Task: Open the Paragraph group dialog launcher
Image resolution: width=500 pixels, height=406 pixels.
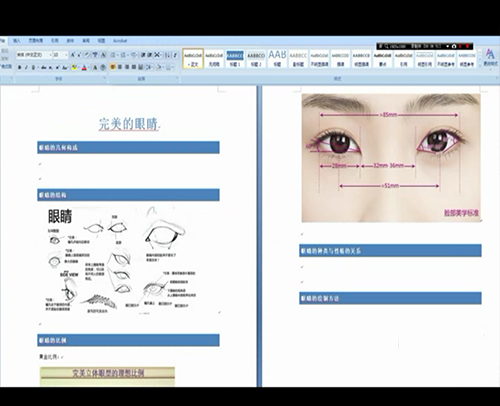Action: tap(177, 78)
